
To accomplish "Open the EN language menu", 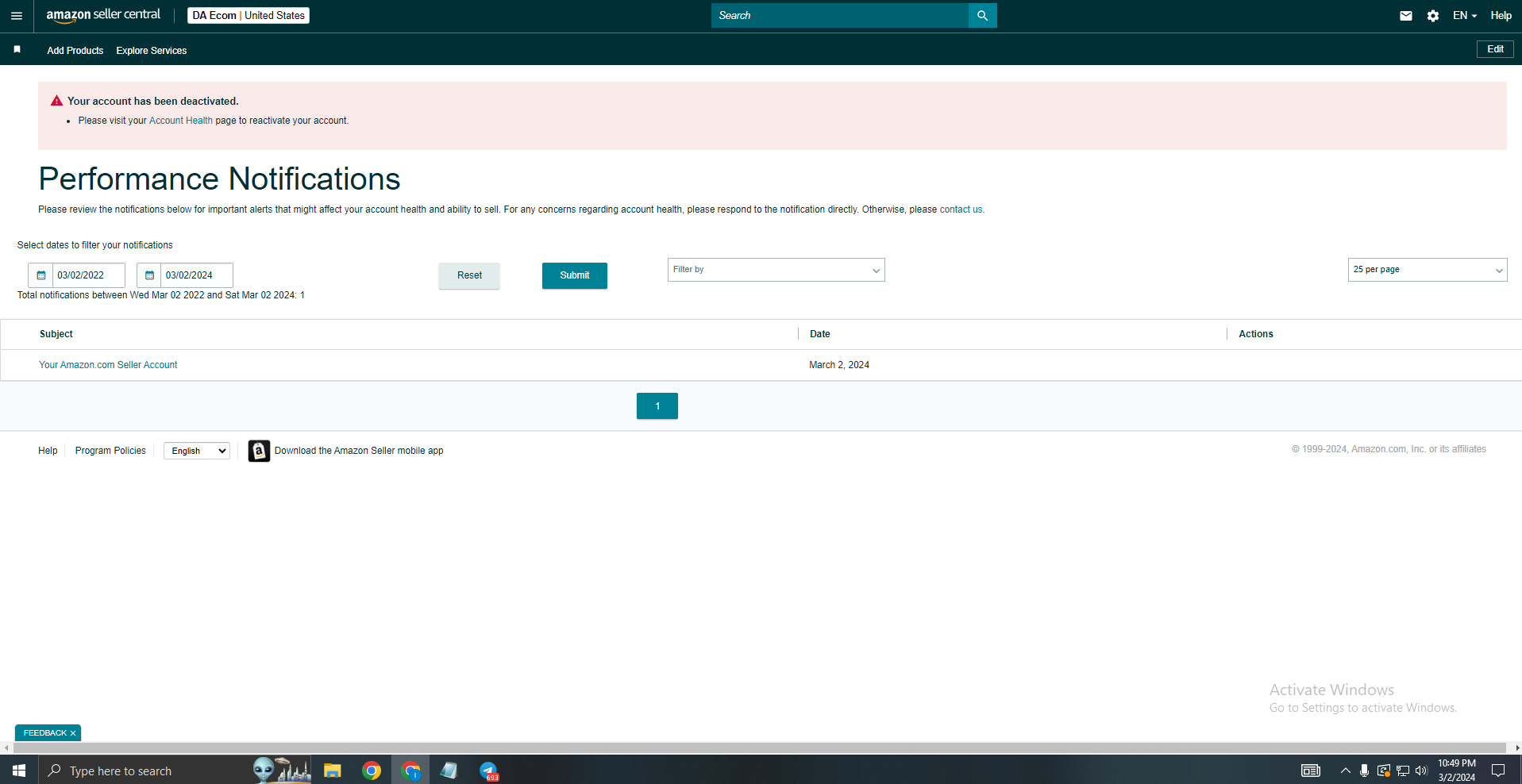I will [1464, 16].
